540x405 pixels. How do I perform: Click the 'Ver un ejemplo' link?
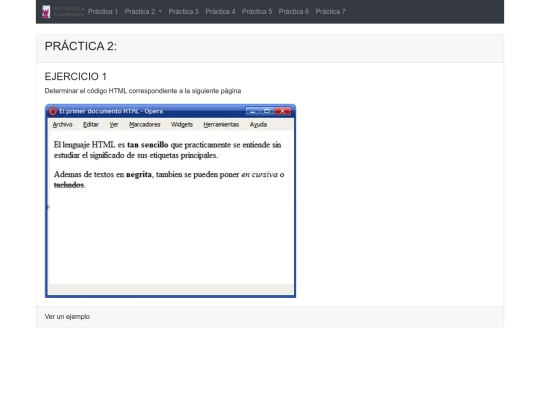coord(67,316)
